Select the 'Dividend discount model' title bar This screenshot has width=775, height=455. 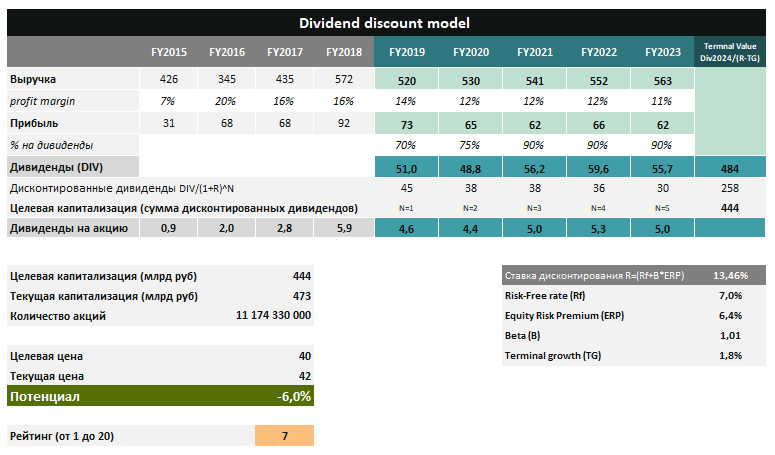coord(386,22)
